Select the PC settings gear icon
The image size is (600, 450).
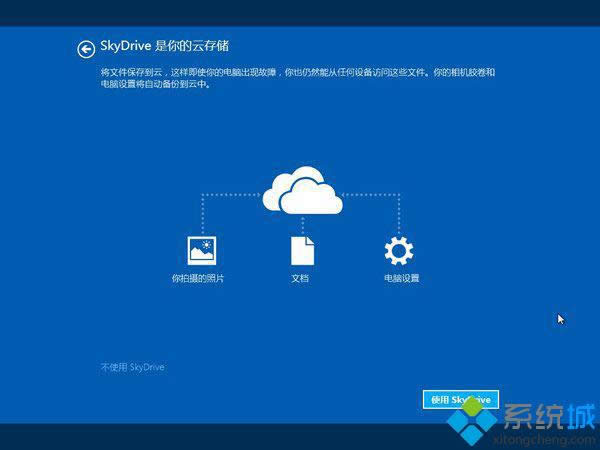pos(399,251)
